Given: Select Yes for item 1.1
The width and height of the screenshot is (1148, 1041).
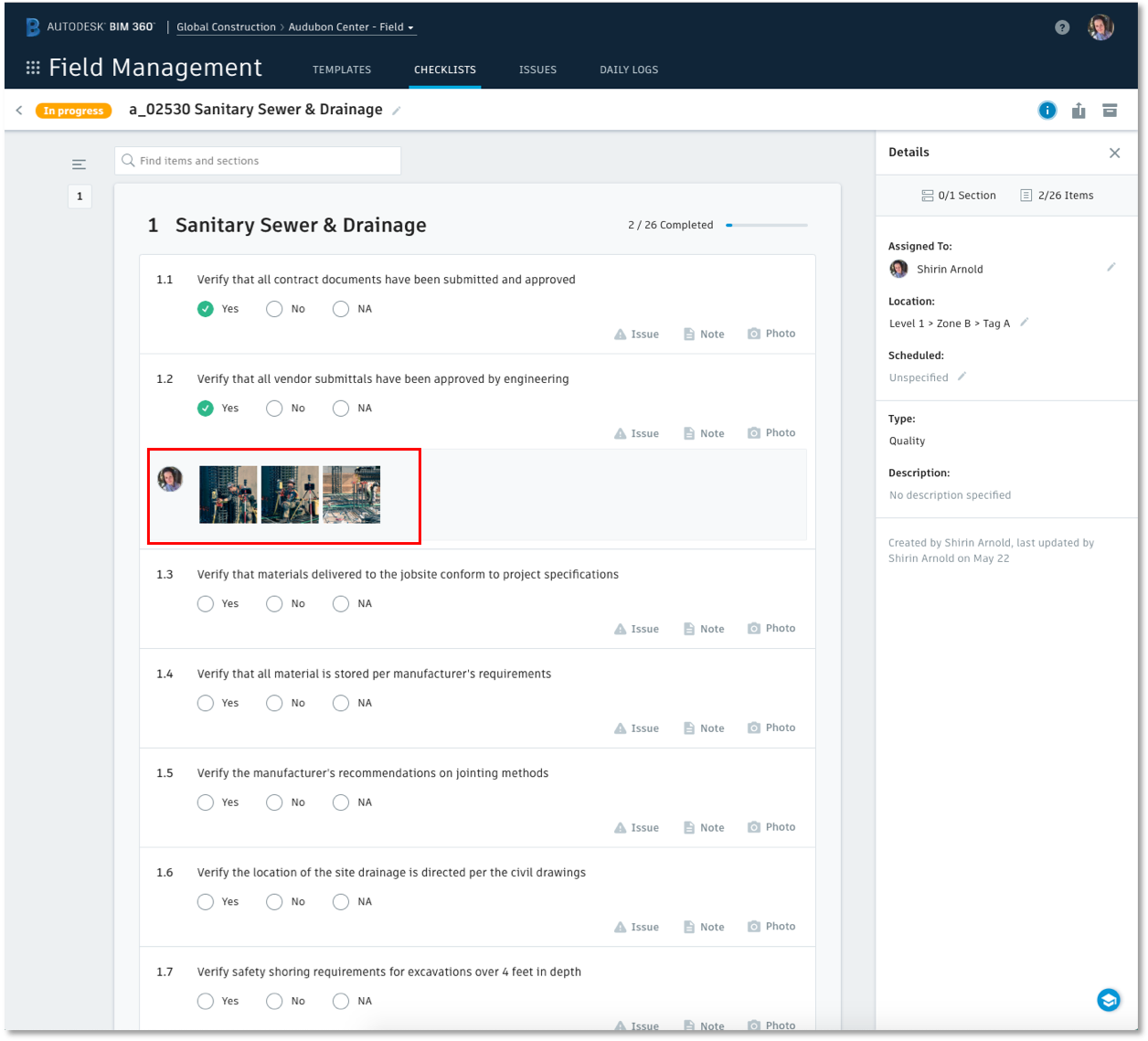Looking at the screenshot, I should 206,309.
